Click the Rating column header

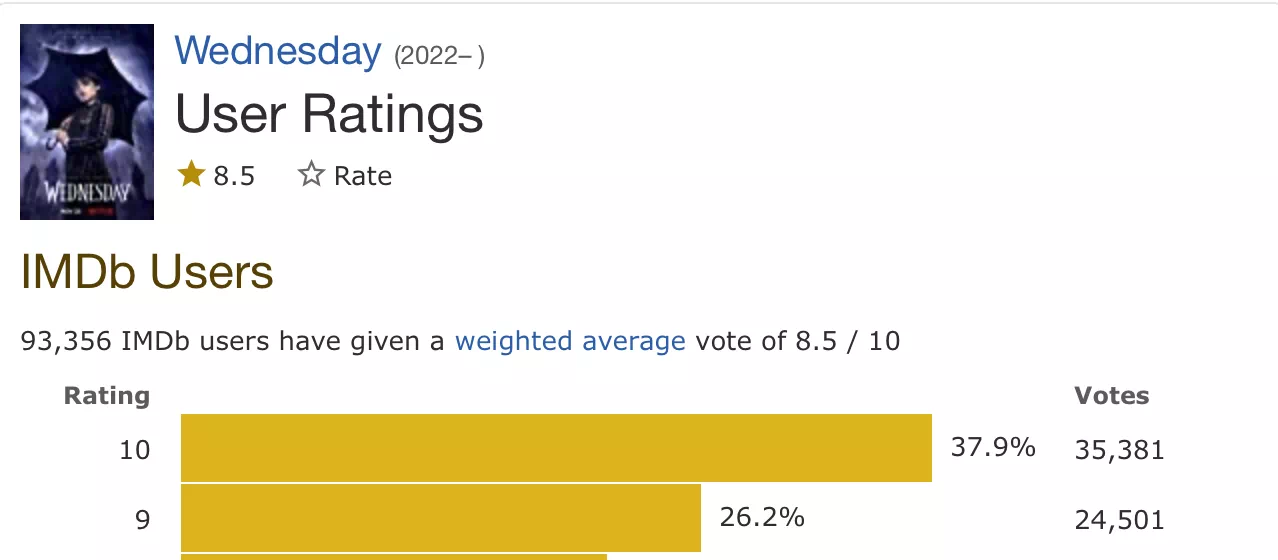107,396
